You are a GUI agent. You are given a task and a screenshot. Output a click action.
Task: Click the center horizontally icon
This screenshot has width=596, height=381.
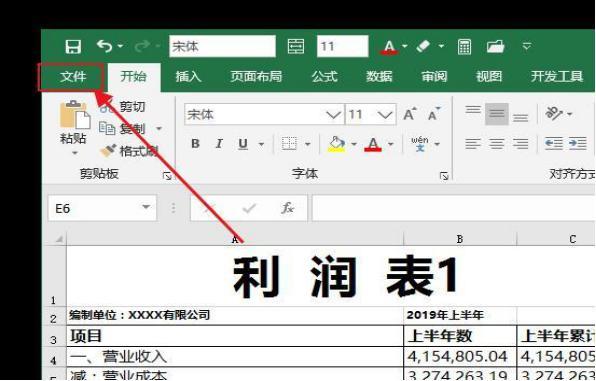click(x=497, y=144)
